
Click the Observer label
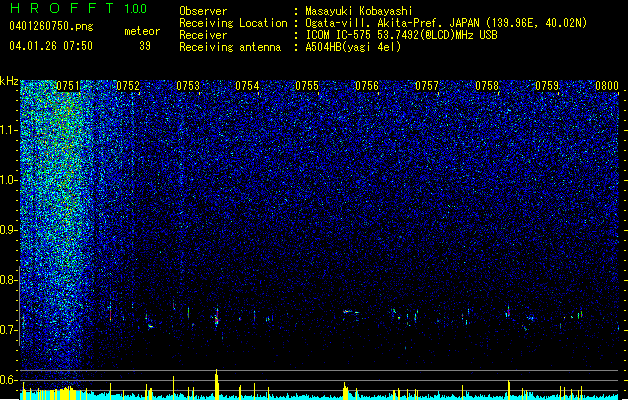(x=203, y=11)
